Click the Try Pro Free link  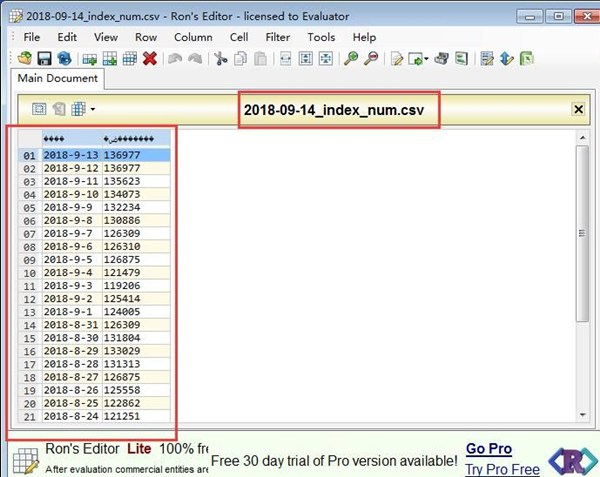(502, 468)
